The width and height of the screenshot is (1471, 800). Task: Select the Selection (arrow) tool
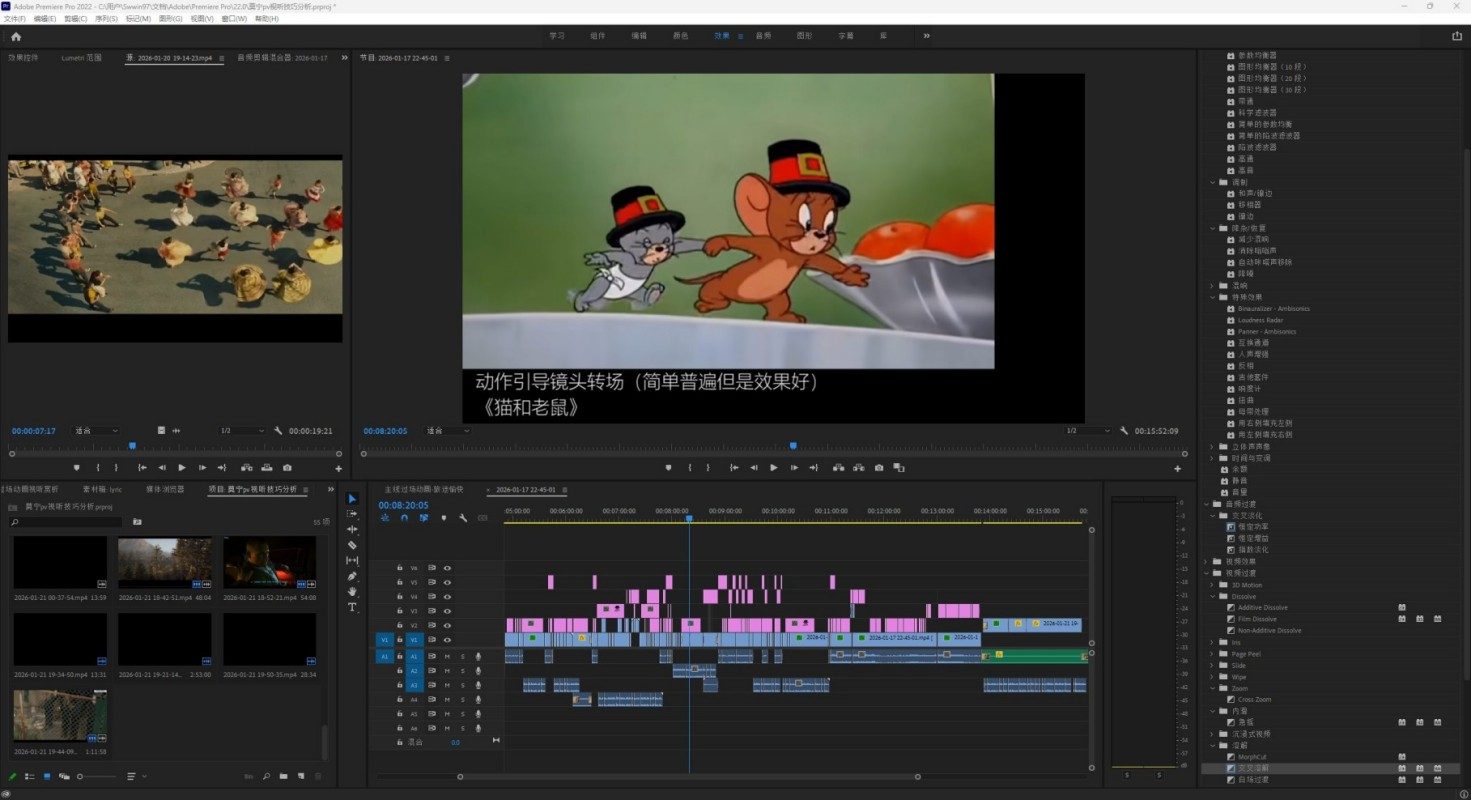[352, 498]
